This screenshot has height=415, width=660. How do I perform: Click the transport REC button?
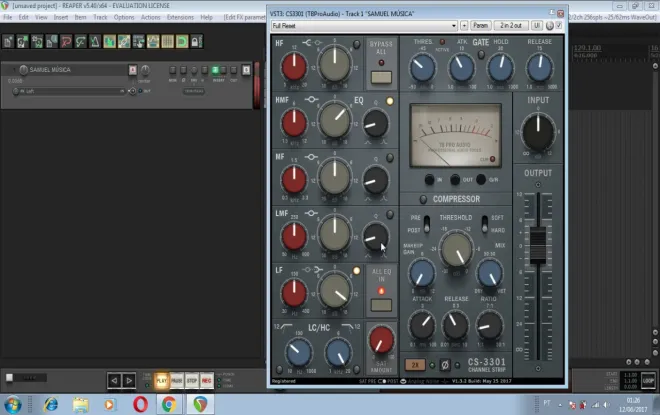coord(207,380)
